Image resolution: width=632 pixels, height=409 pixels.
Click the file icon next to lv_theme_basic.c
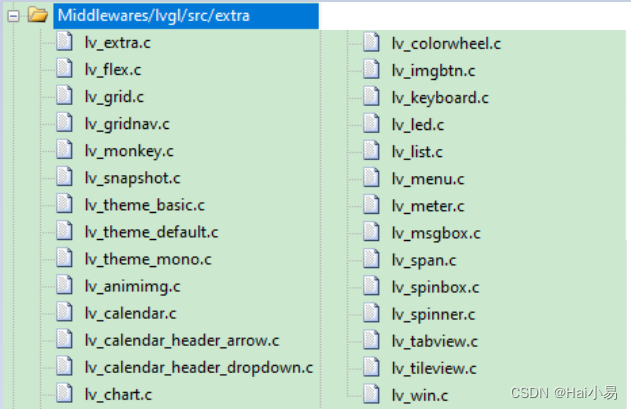tap(64, 204)
